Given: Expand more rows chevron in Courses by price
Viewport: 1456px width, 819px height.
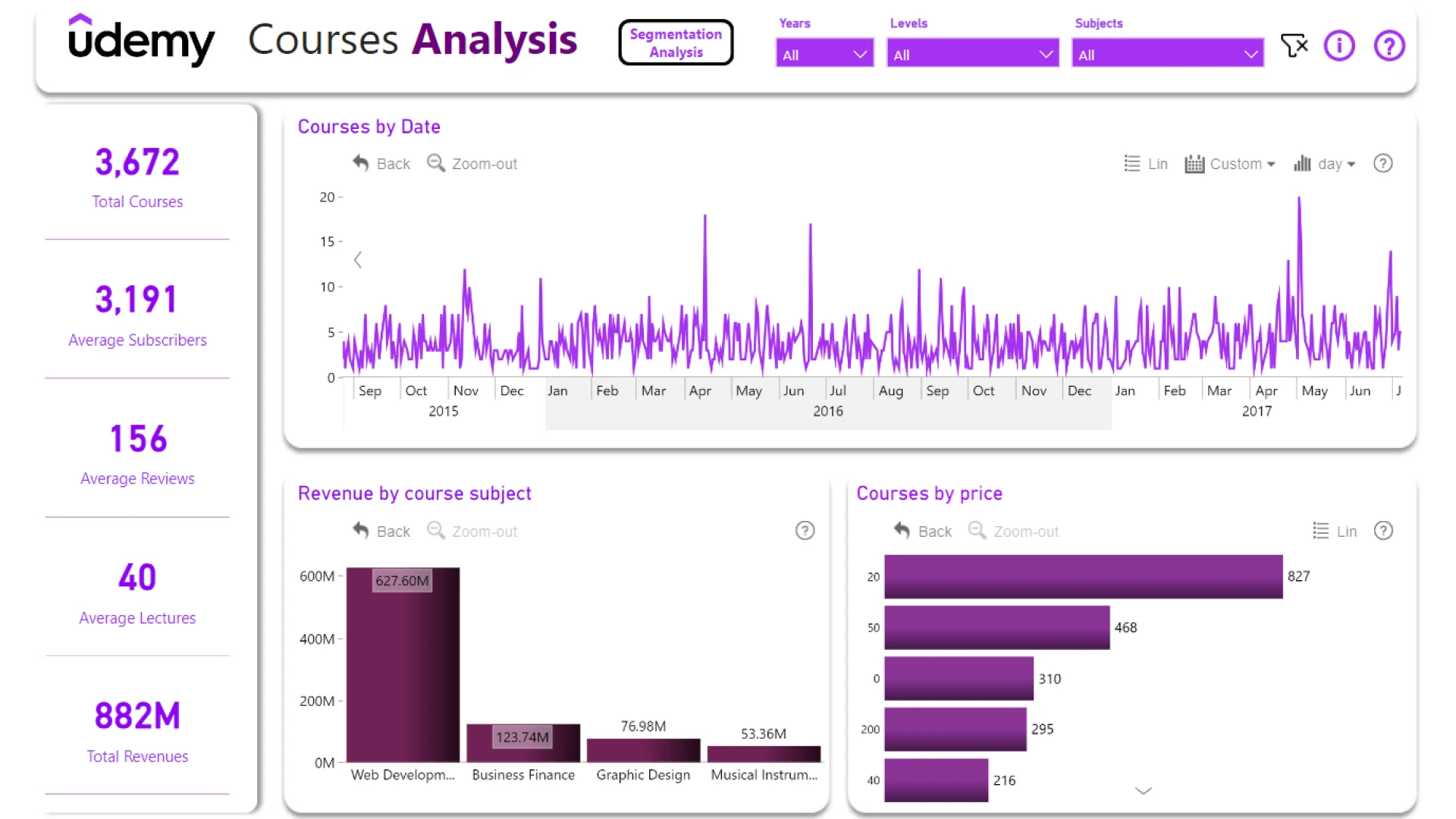Looking at the screenshot, I should (1143, 791).
